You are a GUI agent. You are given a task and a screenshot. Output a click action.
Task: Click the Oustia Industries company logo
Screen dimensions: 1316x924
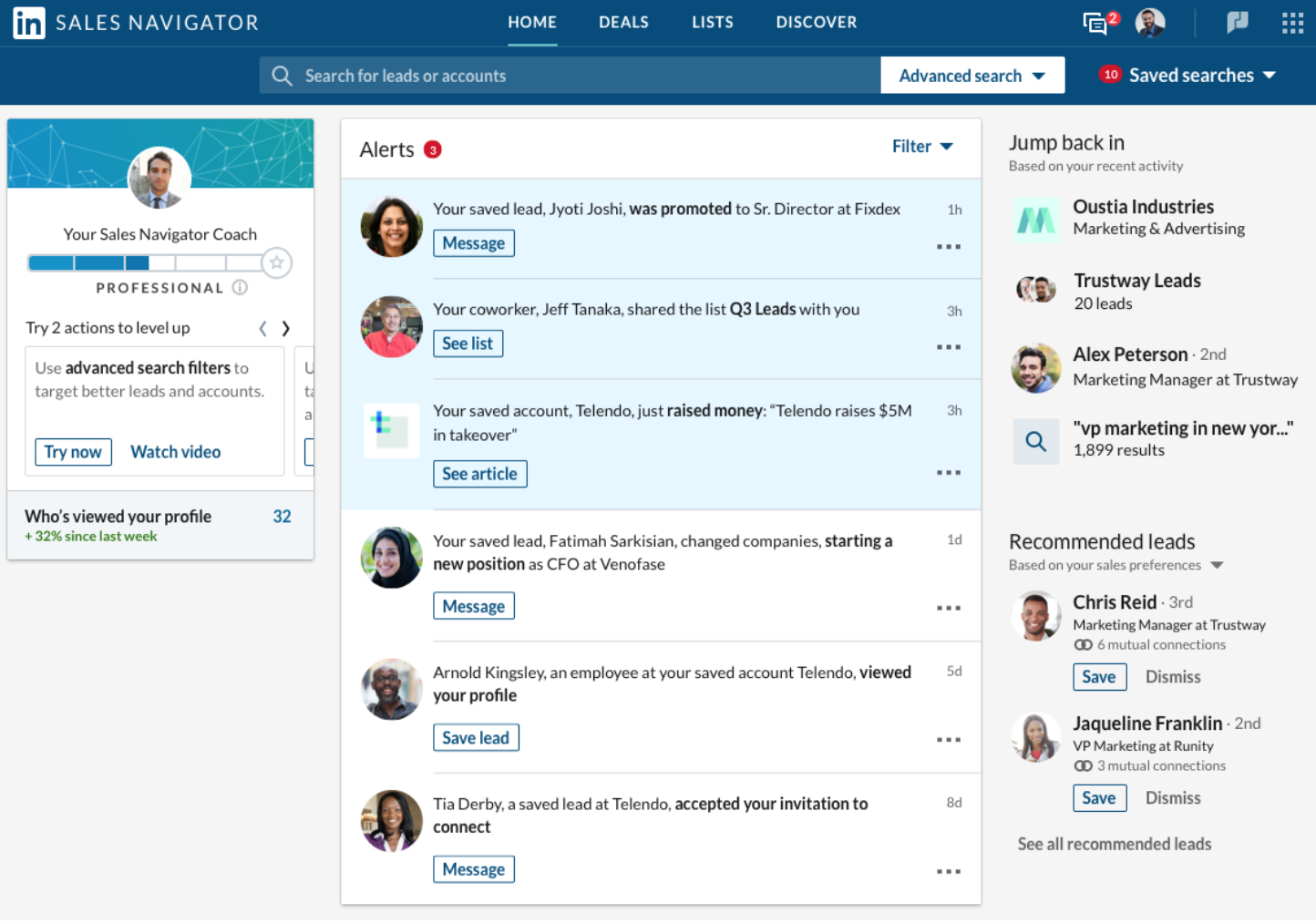point(1035,219)
